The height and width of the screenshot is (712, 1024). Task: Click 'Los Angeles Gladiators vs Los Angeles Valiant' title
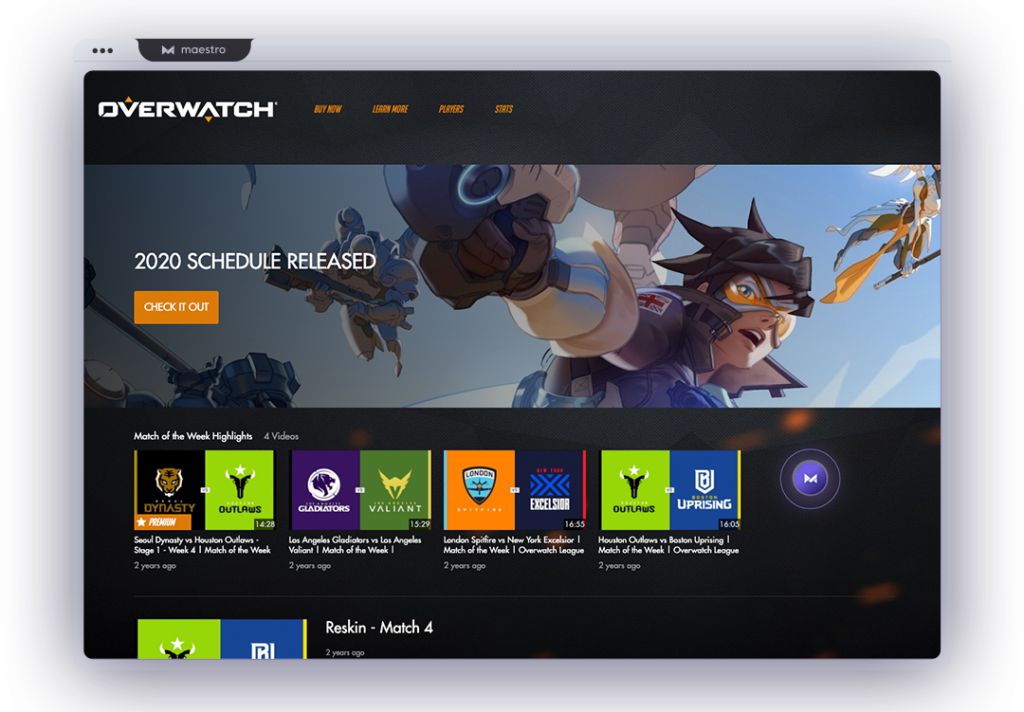point(355,545)
